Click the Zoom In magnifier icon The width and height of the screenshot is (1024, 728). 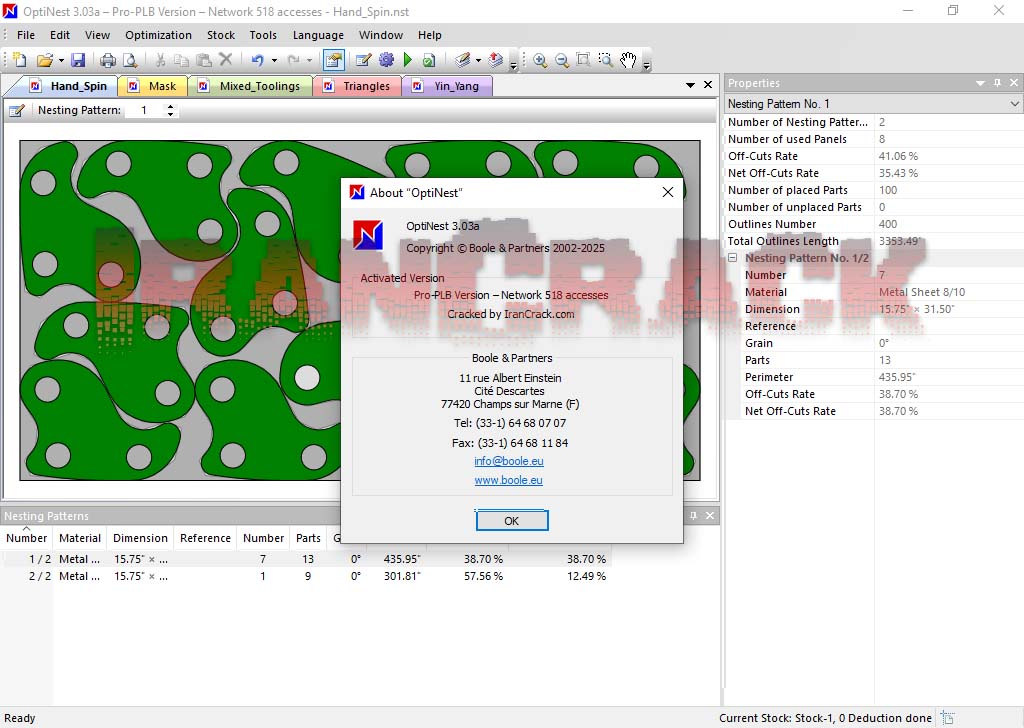pyautogui.click(x=540, y=61)
